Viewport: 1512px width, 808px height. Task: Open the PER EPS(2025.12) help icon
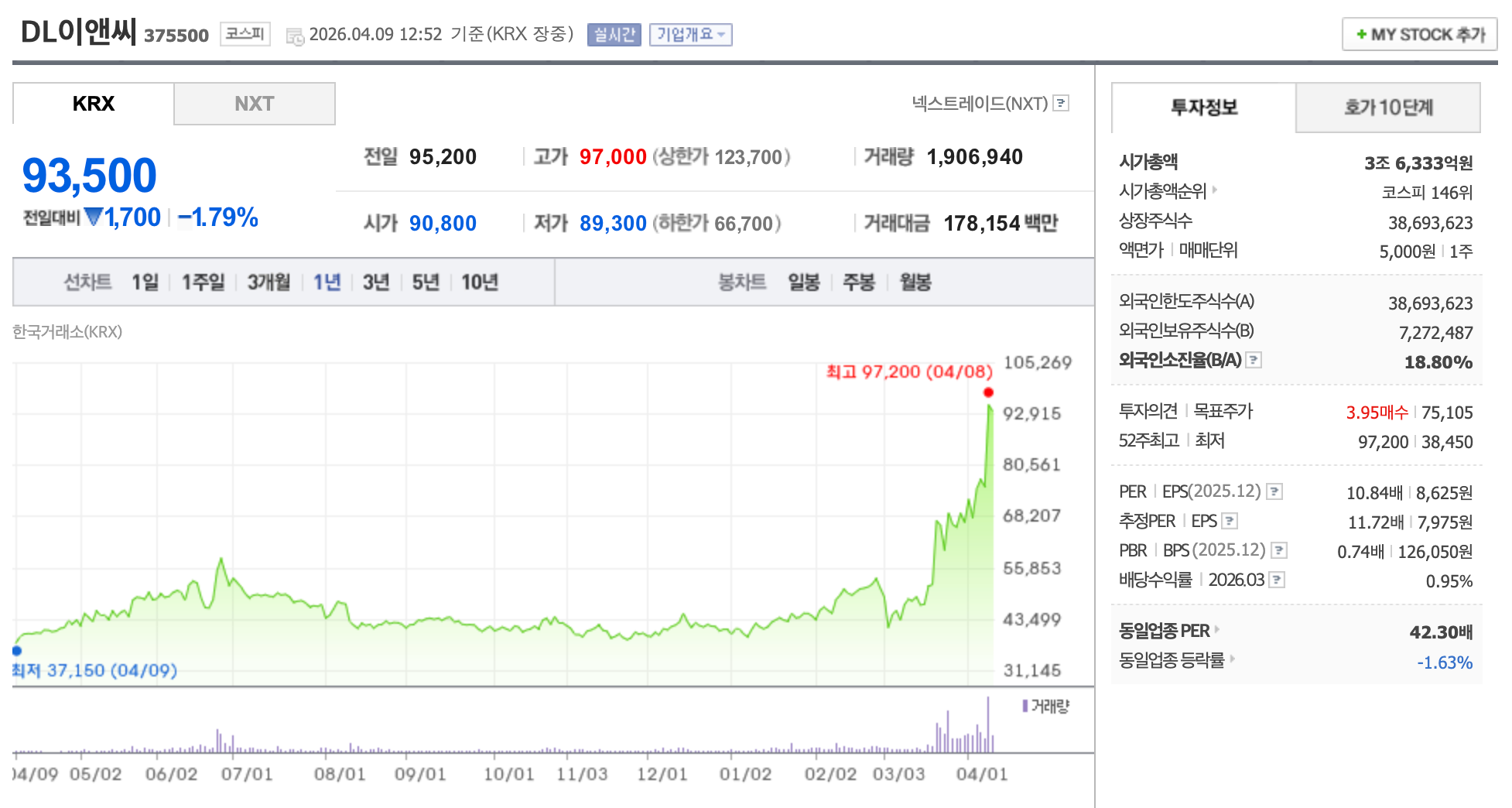pyautogui.click(x=1275, y=491)
